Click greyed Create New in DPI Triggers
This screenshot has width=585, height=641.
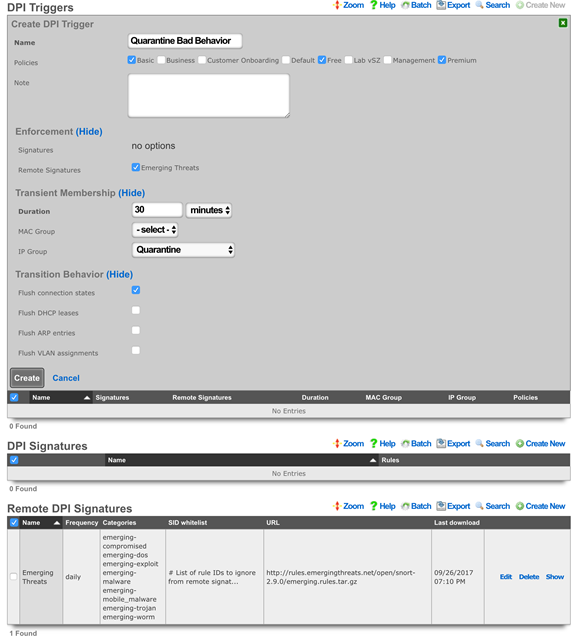pos(540,5)
